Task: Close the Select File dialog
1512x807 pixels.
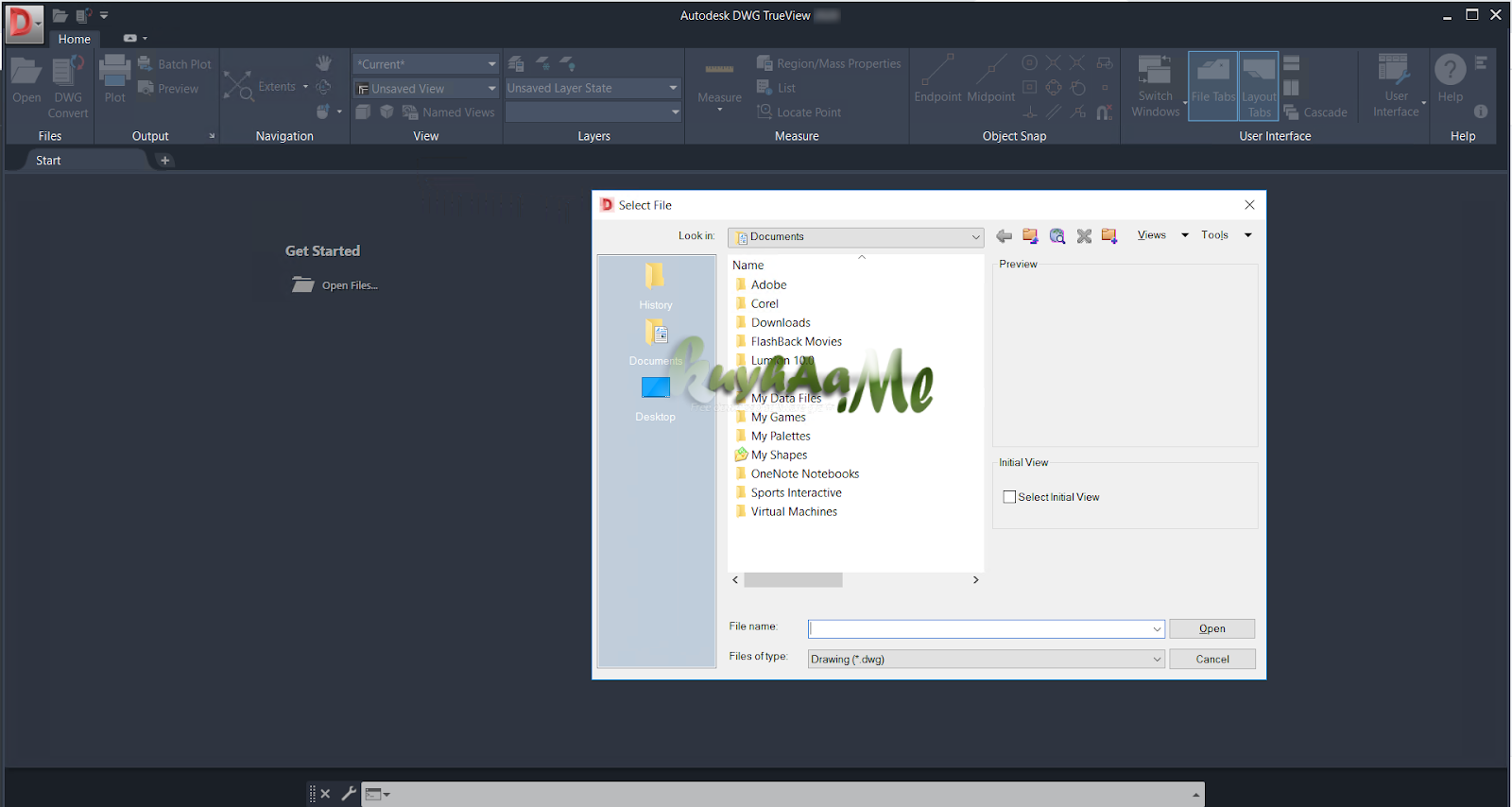Action: 1249,205
